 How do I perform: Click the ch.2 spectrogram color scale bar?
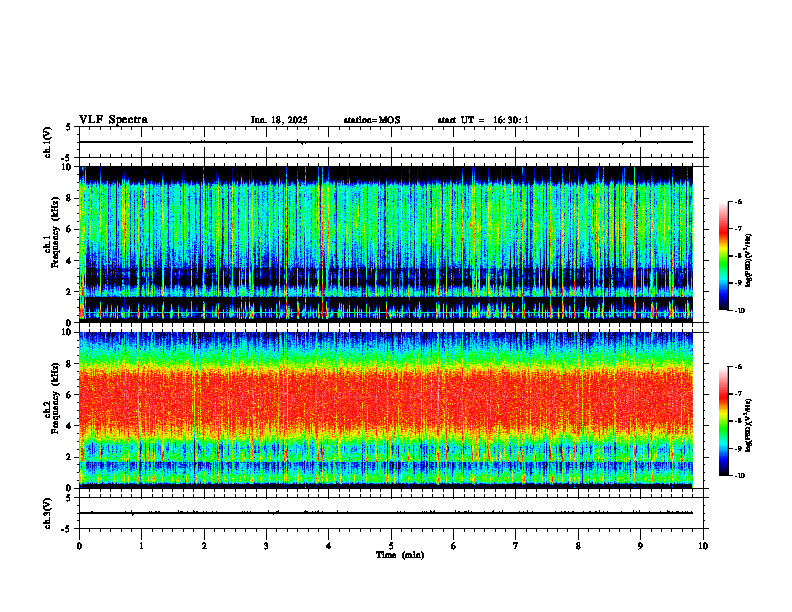(x=724, y=421)
